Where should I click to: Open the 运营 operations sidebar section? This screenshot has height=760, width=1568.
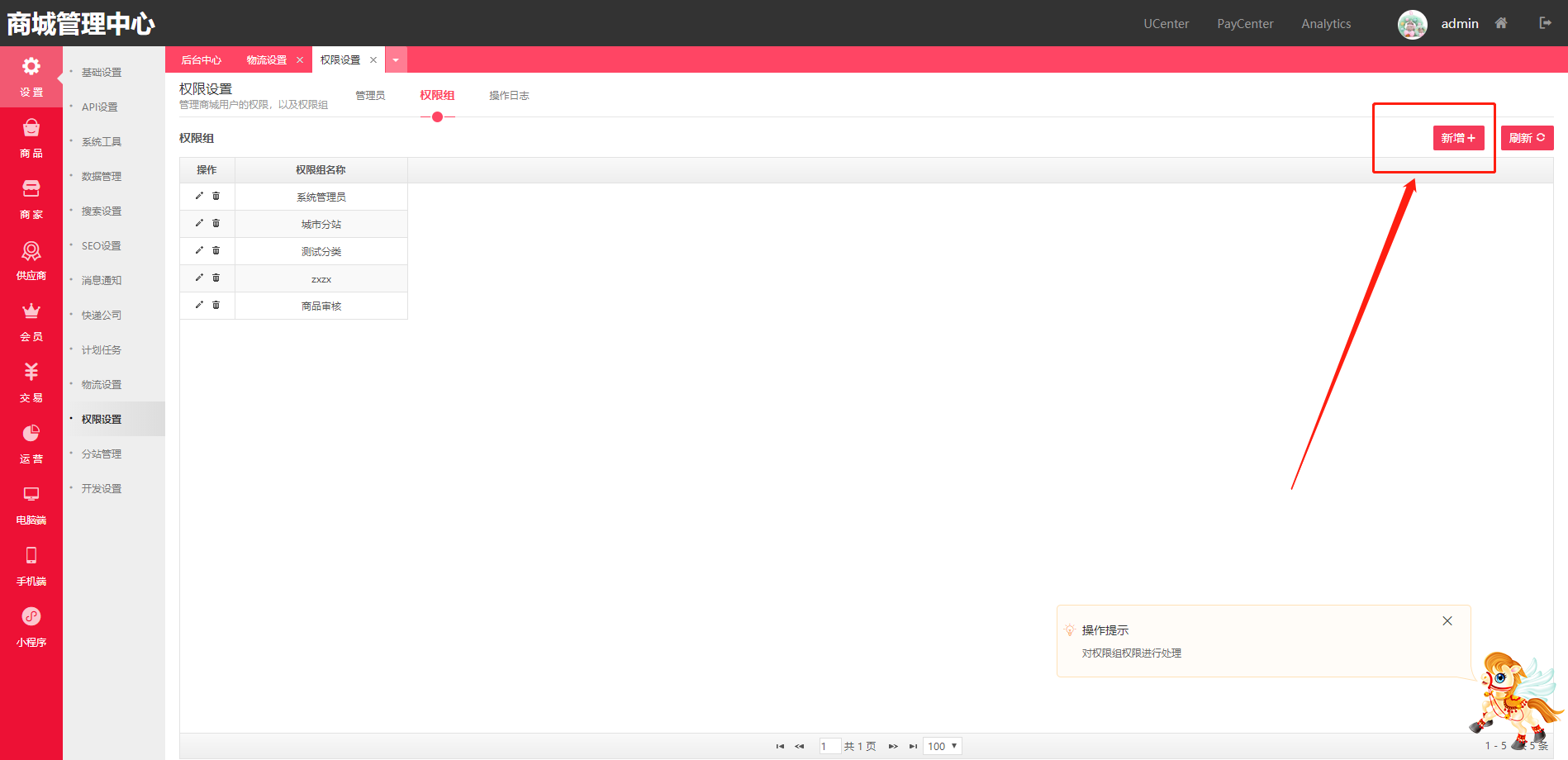(31, 444)
